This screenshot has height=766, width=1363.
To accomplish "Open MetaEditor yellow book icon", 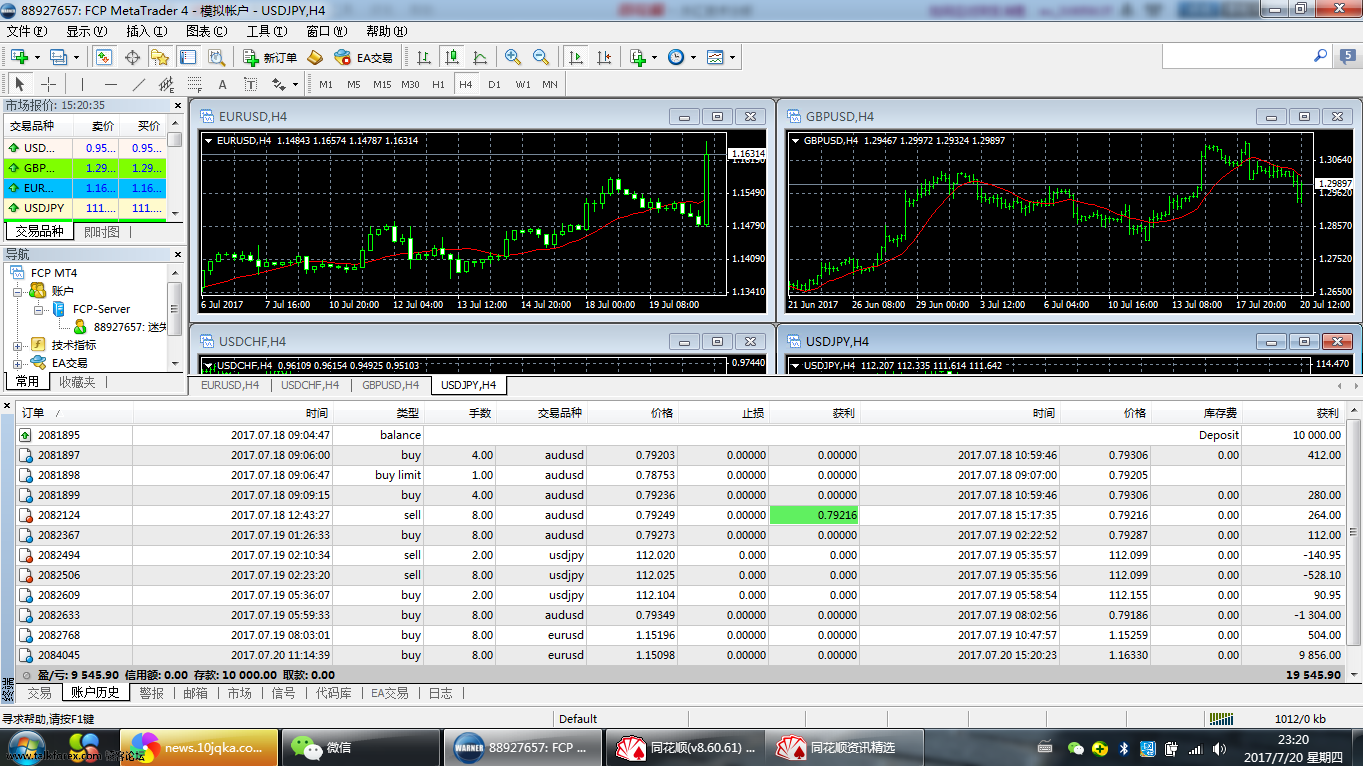I will pyautogui.click(x=315, y=57).
